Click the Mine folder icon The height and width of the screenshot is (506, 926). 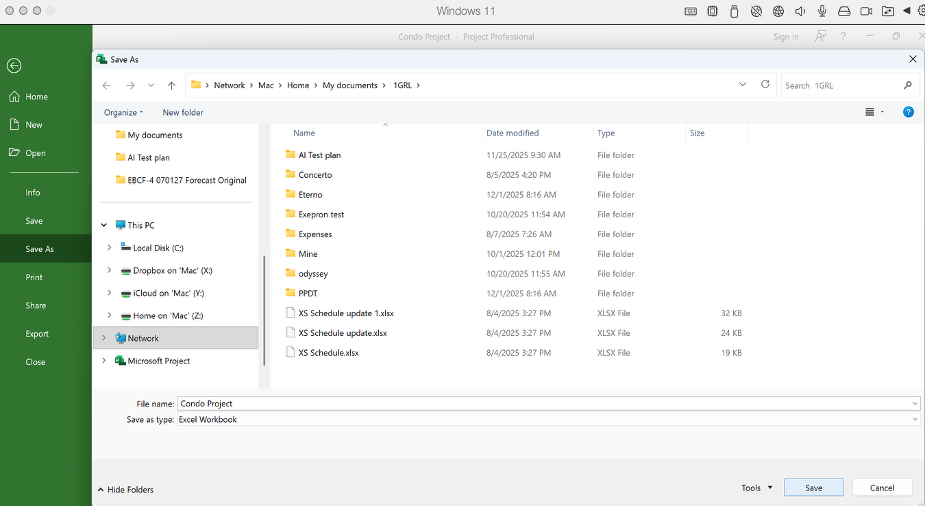[x=290, y=253]
